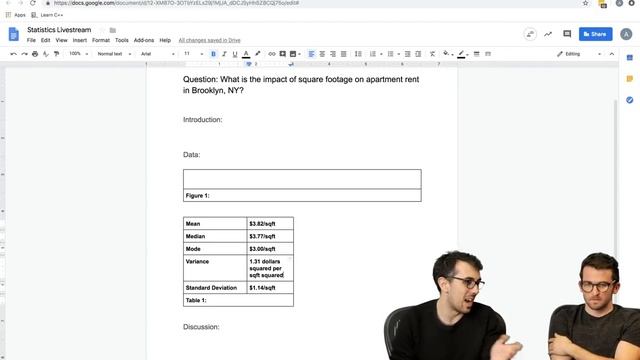
Task: Open the File menu
Action: coord(31,40)
